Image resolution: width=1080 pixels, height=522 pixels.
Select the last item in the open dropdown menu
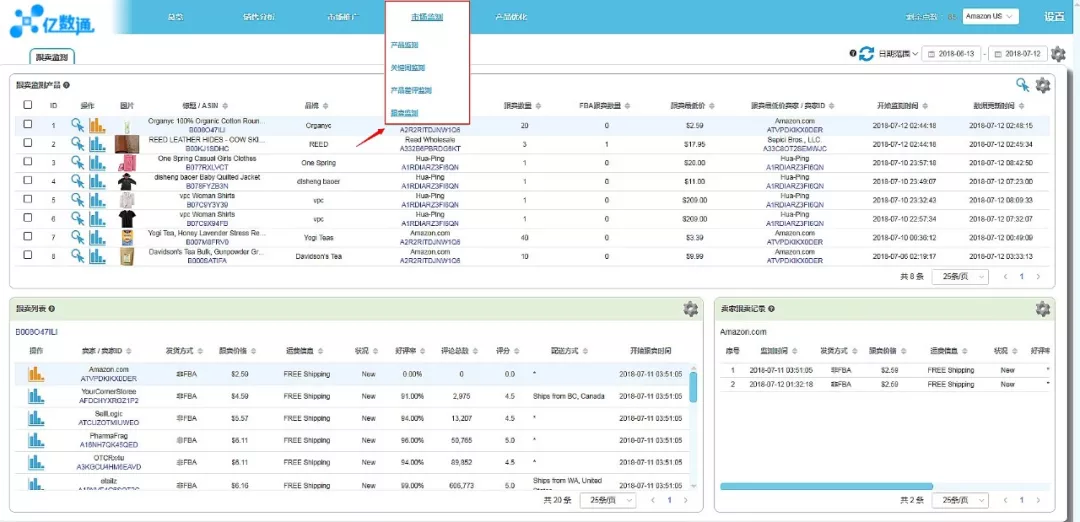404,112
